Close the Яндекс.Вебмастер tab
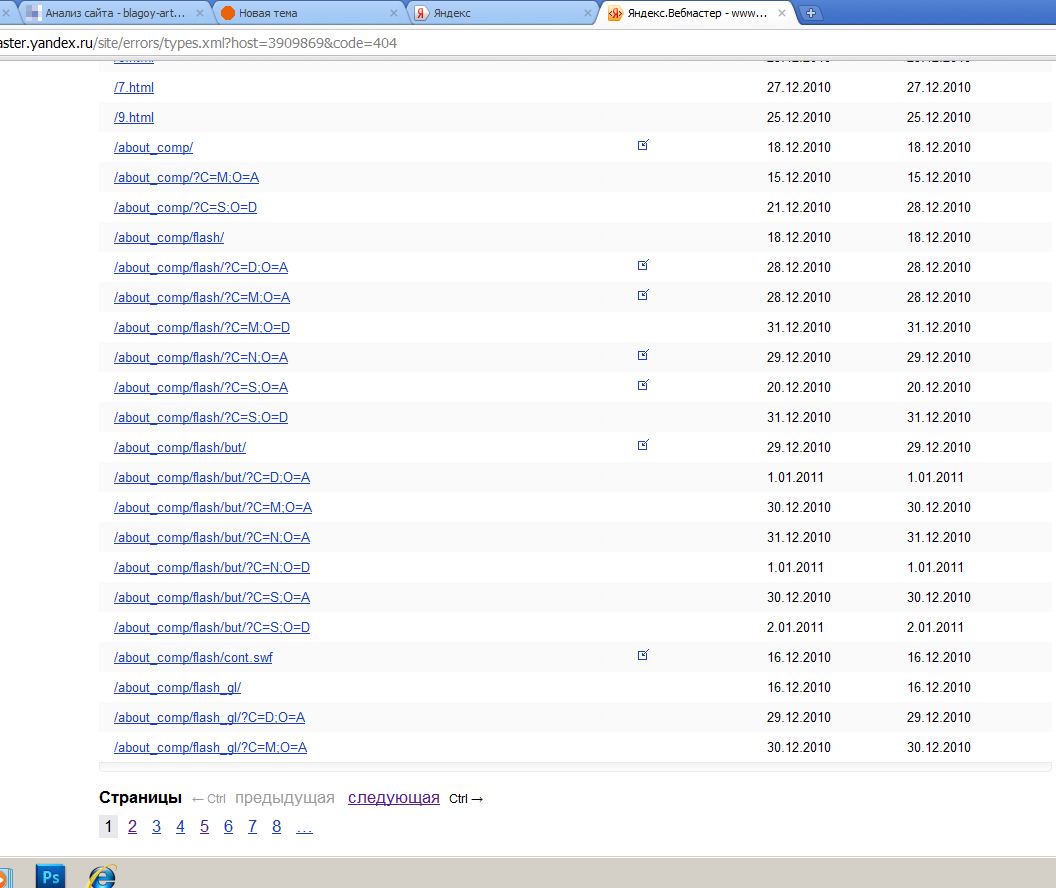 click(x=783, y=13)
